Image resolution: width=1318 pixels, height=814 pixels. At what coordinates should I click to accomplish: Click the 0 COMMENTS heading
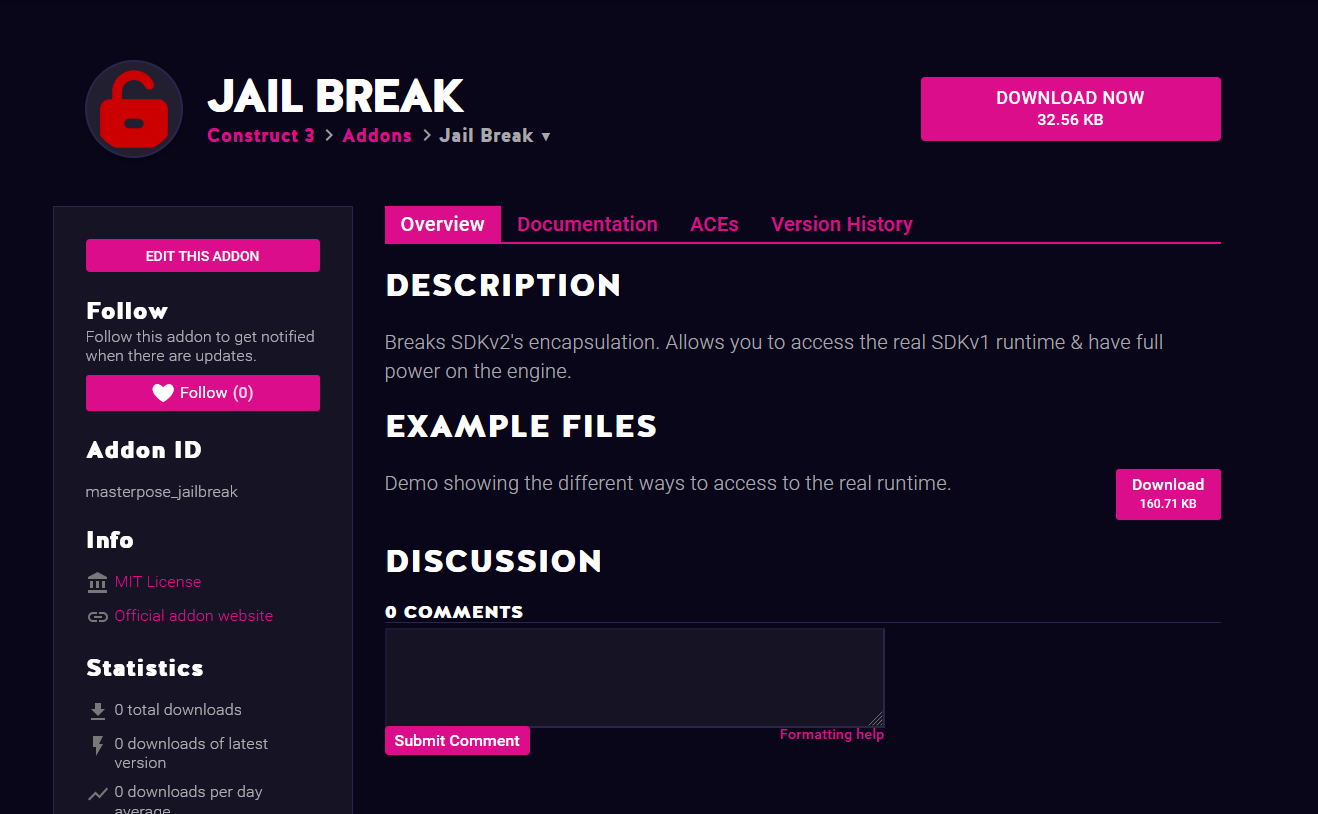tap(454, 612)
